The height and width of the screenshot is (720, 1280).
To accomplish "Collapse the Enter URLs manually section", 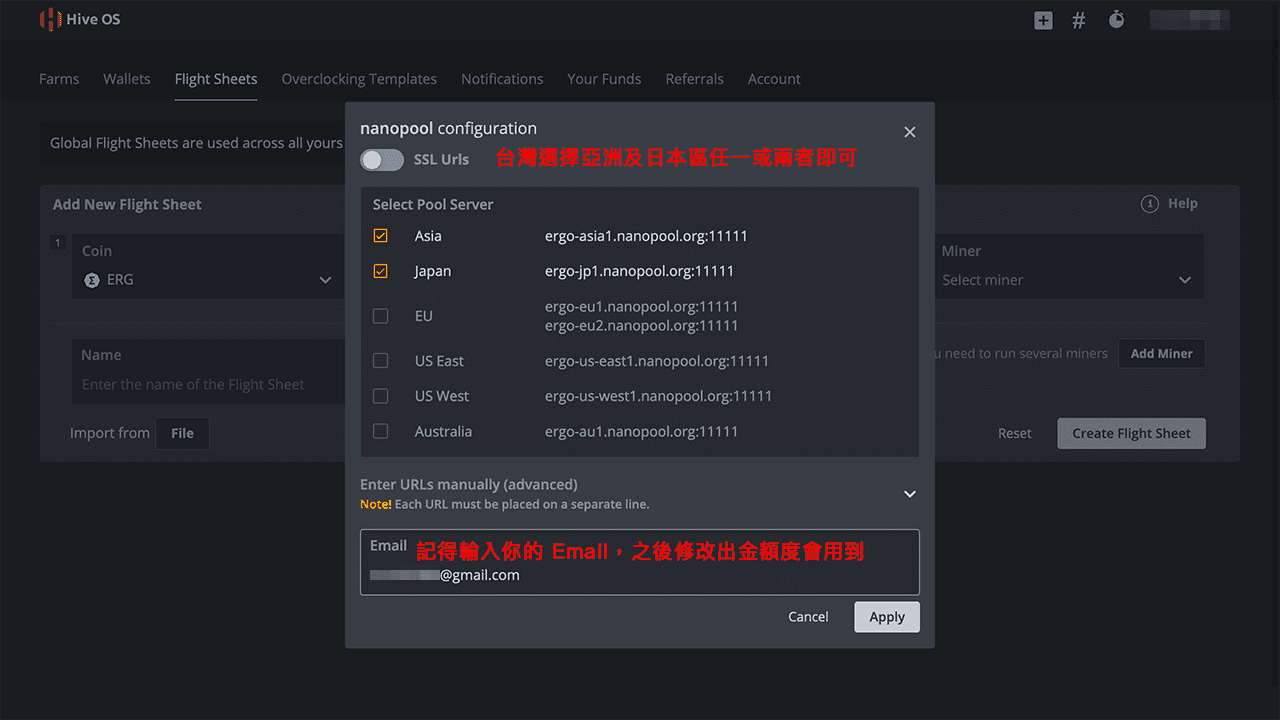I will tap(909, 493).
